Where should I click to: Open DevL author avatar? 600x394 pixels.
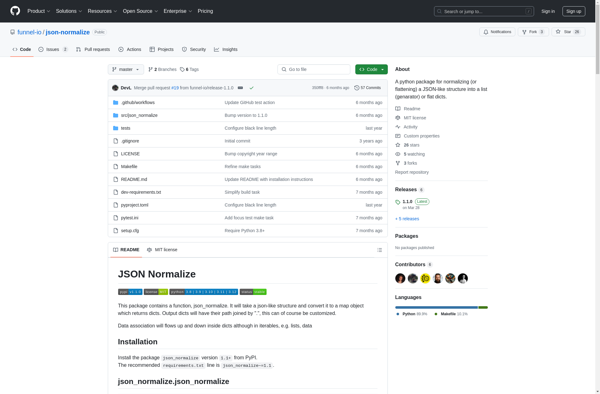[x=115, y=88]
